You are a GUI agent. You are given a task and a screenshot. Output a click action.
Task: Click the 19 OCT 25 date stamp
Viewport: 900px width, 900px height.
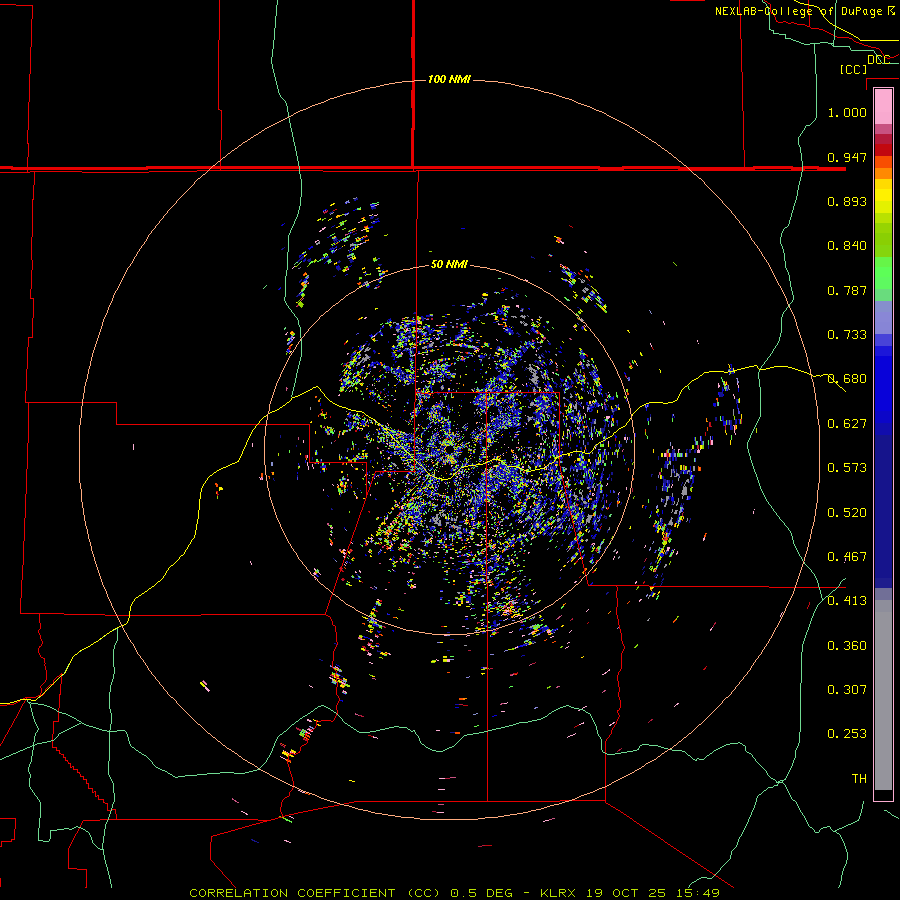click(626, 893)
